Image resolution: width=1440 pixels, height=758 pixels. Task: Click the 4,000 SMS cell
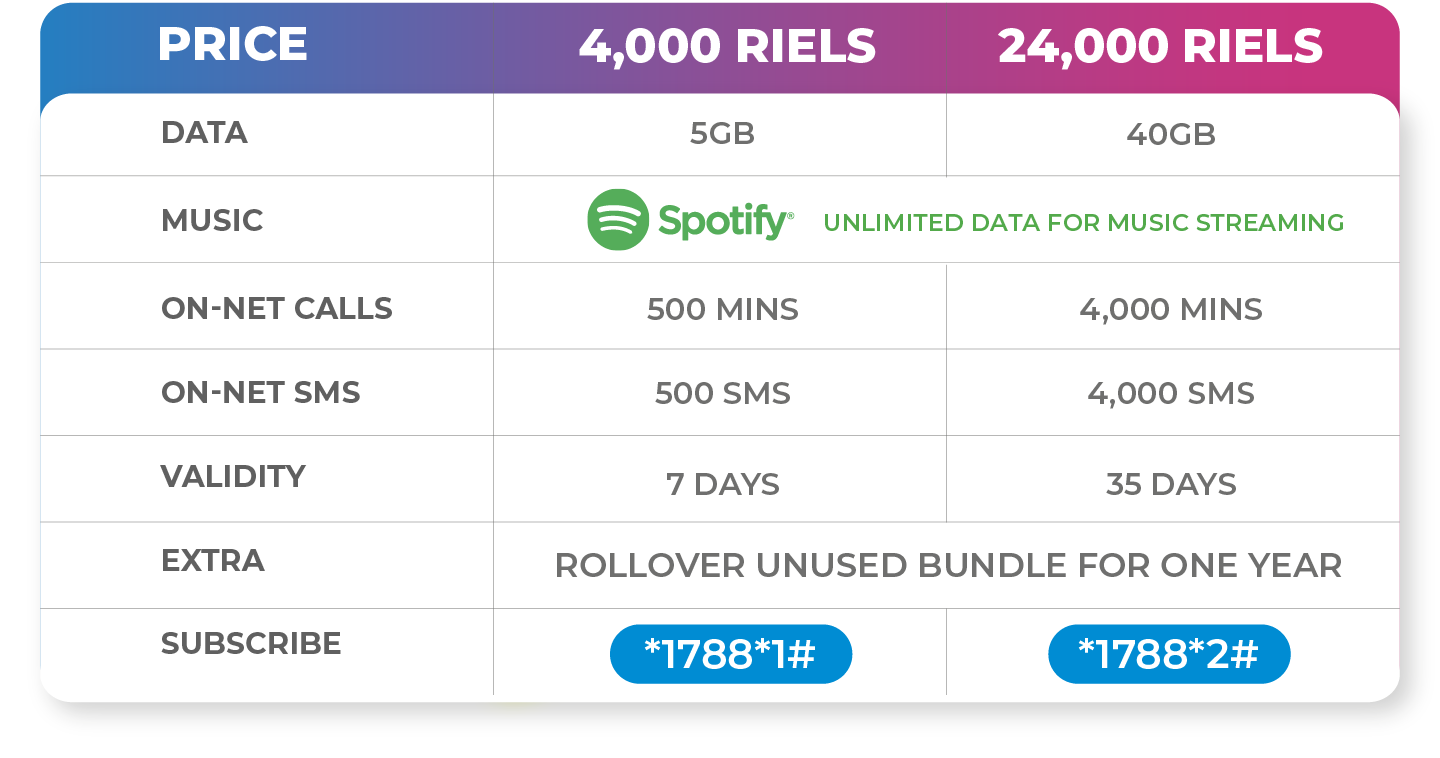[1171, 393]
